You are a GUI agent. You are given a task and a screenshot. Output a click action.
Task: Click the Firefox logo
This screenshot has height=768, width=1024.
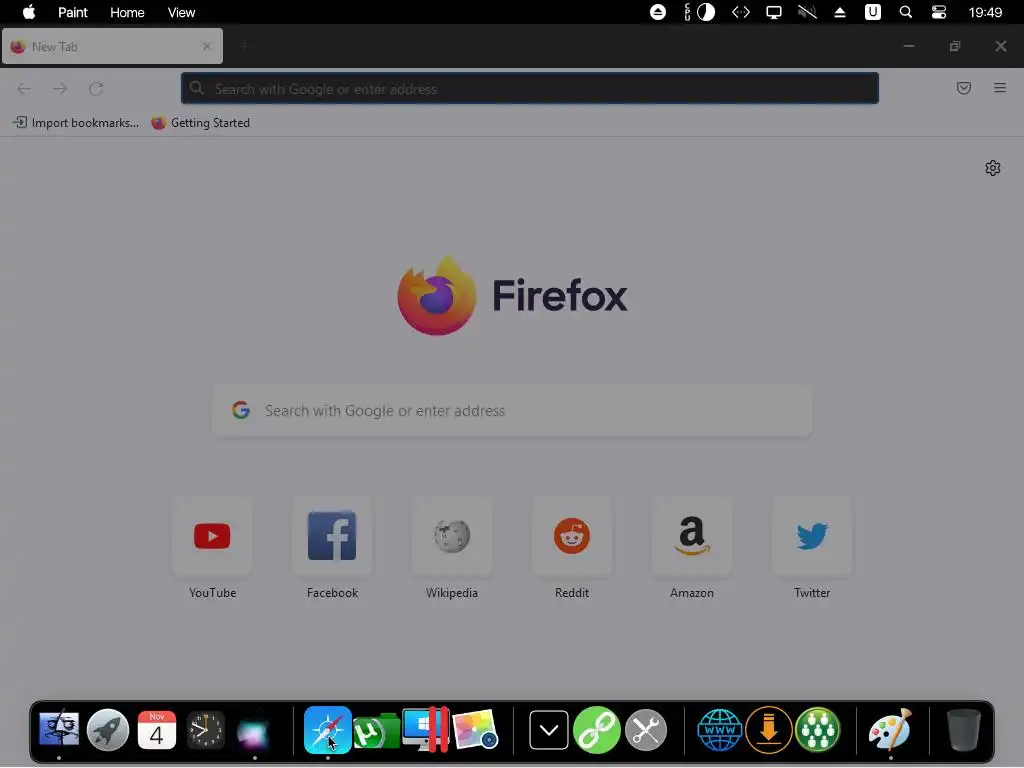[512, 295]
